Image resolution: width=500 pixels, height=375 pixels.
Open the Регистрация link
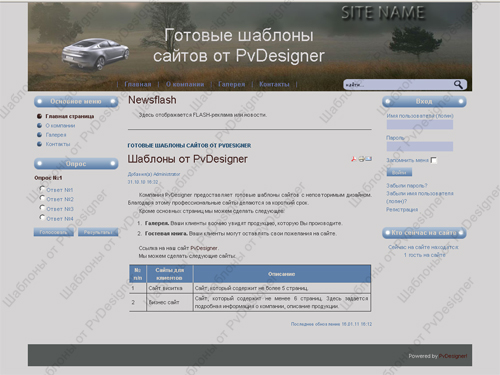[402, 210]
